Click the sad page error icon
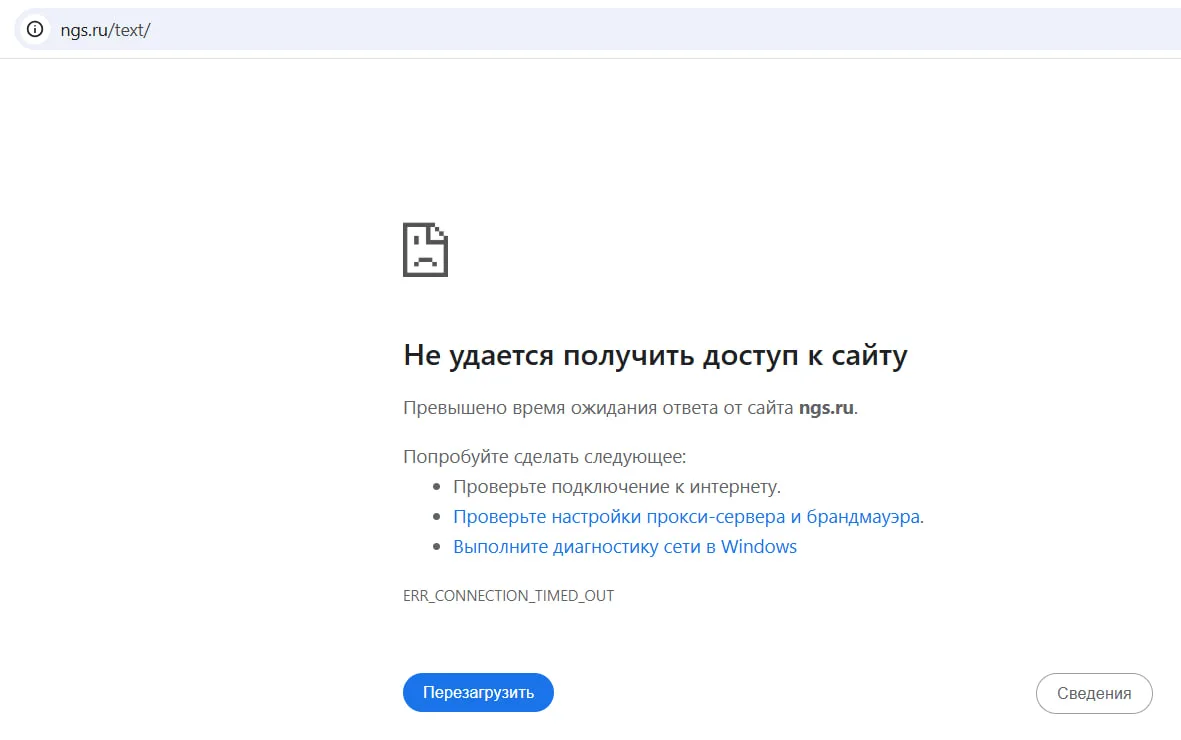The image size is (1181, 740). click(x=426, y=249)
